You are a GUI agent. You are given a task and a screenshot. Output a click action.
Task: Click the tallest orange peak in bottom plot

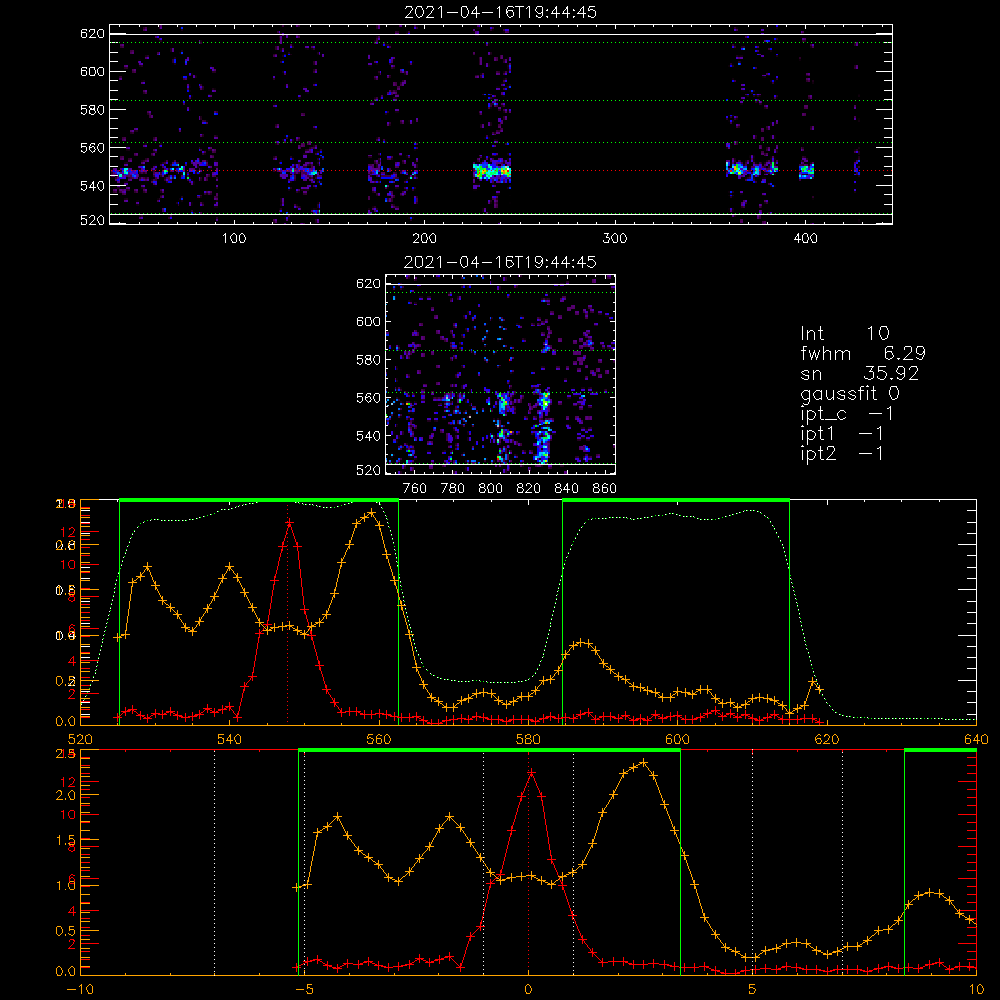[x=644, y=762]
